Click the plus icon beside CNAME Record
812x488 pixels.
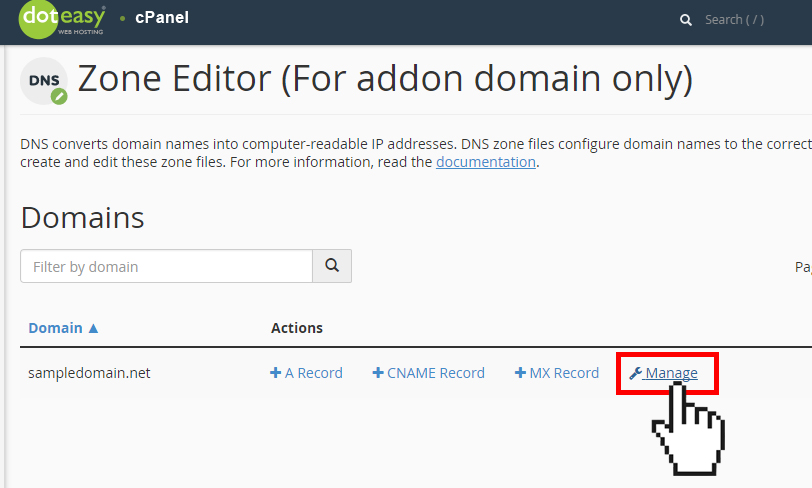click(x=378, y=372)
